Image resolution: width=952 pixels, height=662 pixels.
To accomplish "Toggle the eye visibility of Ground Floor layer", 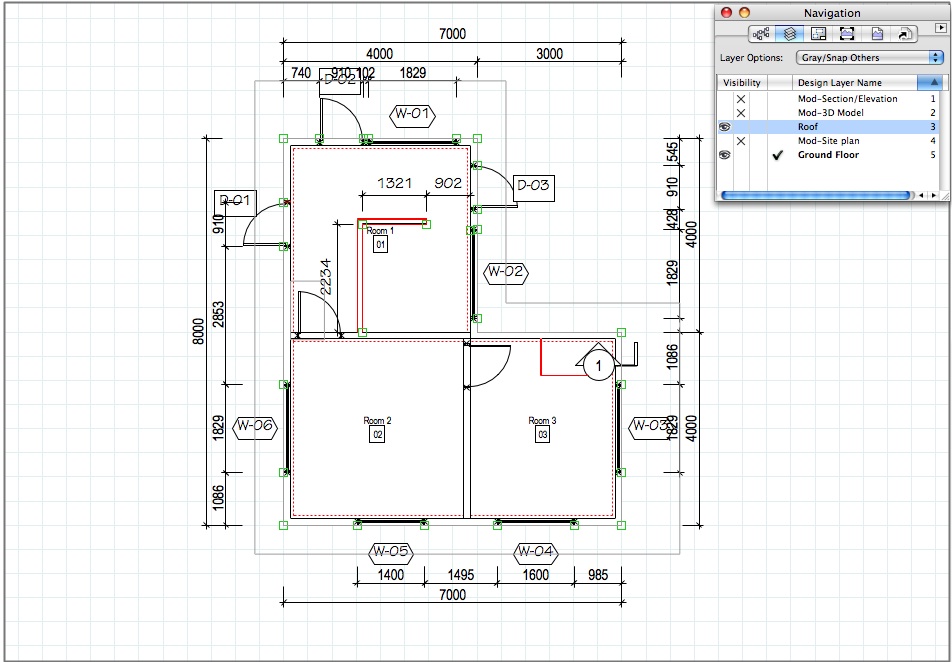I will pos(724,155).
